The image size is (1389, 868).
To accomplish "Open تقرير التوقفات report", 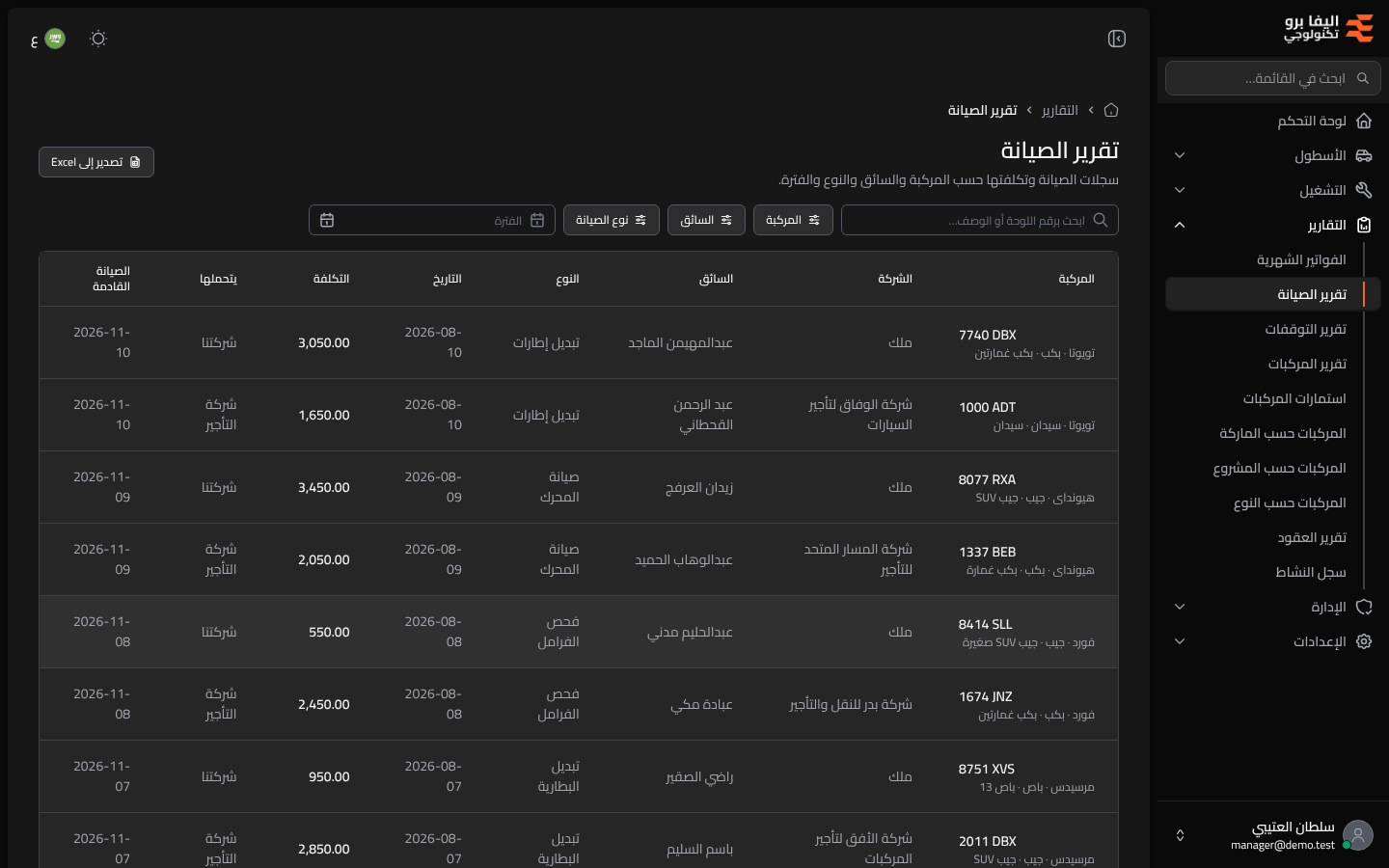I will point(1305,329).
